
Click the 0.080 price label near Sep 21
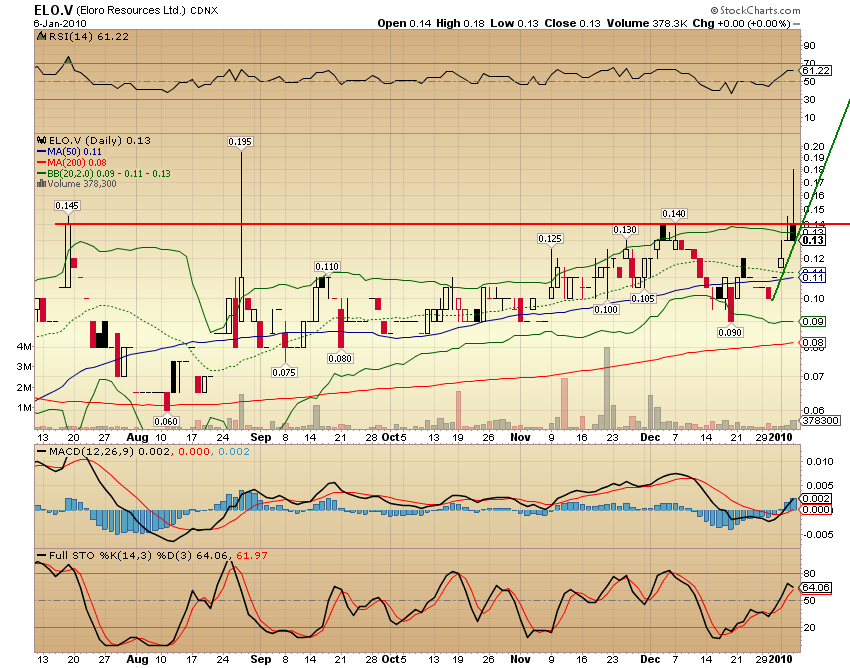(x=340, y=358)
